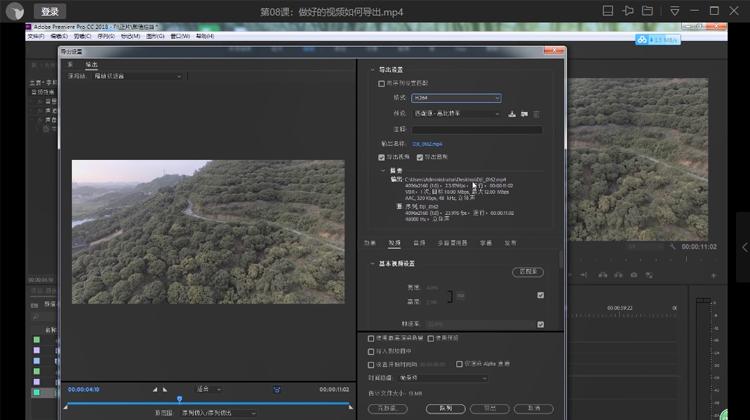Click the blue playhead on export preview timeline
Viewport: 750px width, 420px height.
coord(179,398)
